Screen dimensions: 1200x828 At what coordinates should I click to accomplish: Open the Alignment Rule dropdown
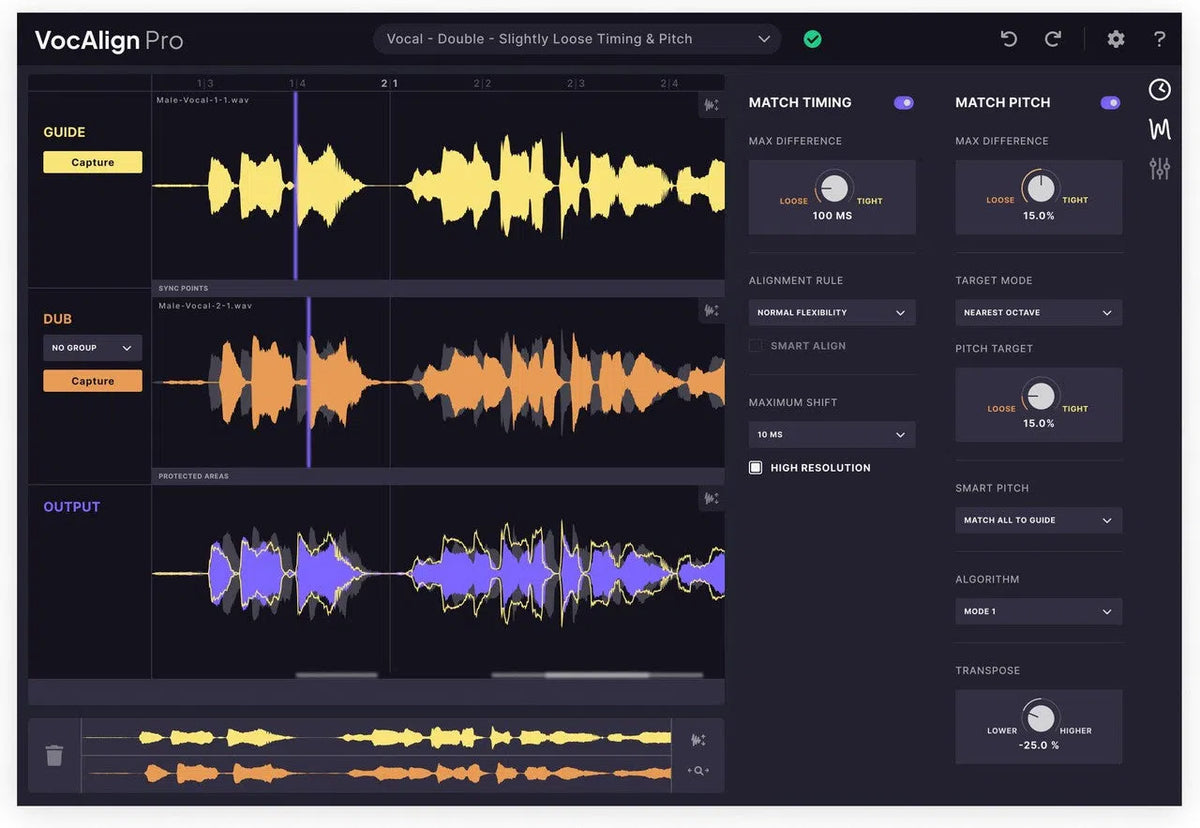[x=831, y=312]
